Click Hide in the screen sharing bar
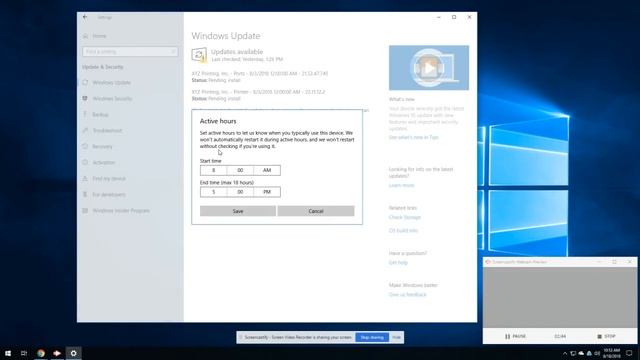Viewport: 640px width, 360px height. tap(396, 337)
